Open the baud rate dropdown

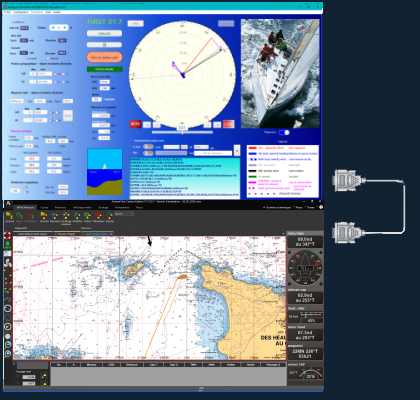(x=202, y=147)
